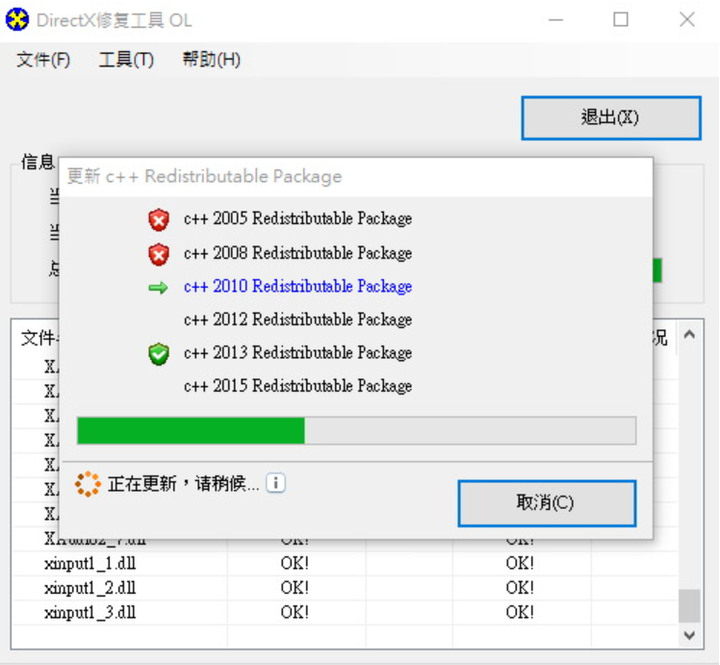Select c++ 2015 Redistributable Package text
Viewport: 720px width, 665px height.
click(298, 386)
